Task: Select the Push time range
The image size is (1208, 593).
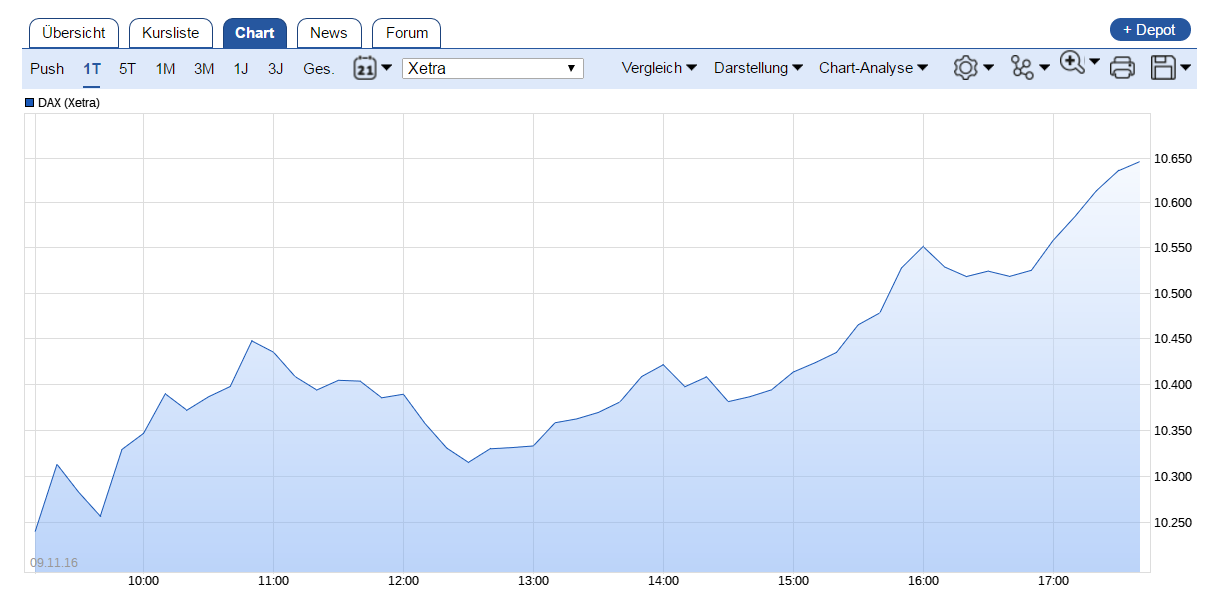Action: pos(47,69)
